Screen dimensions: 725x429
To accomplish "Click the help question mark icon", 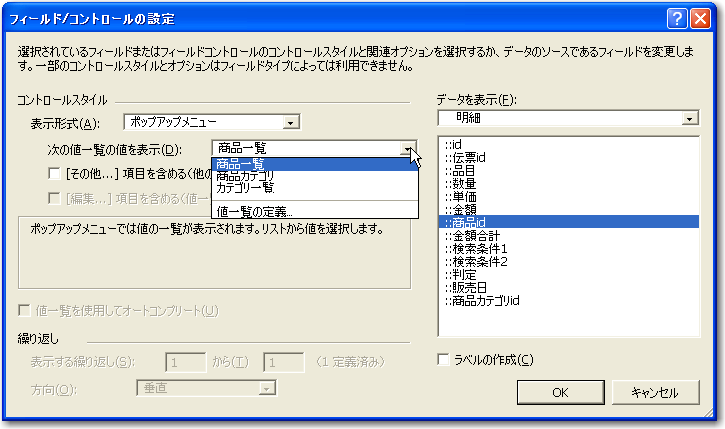I will 676,18.
